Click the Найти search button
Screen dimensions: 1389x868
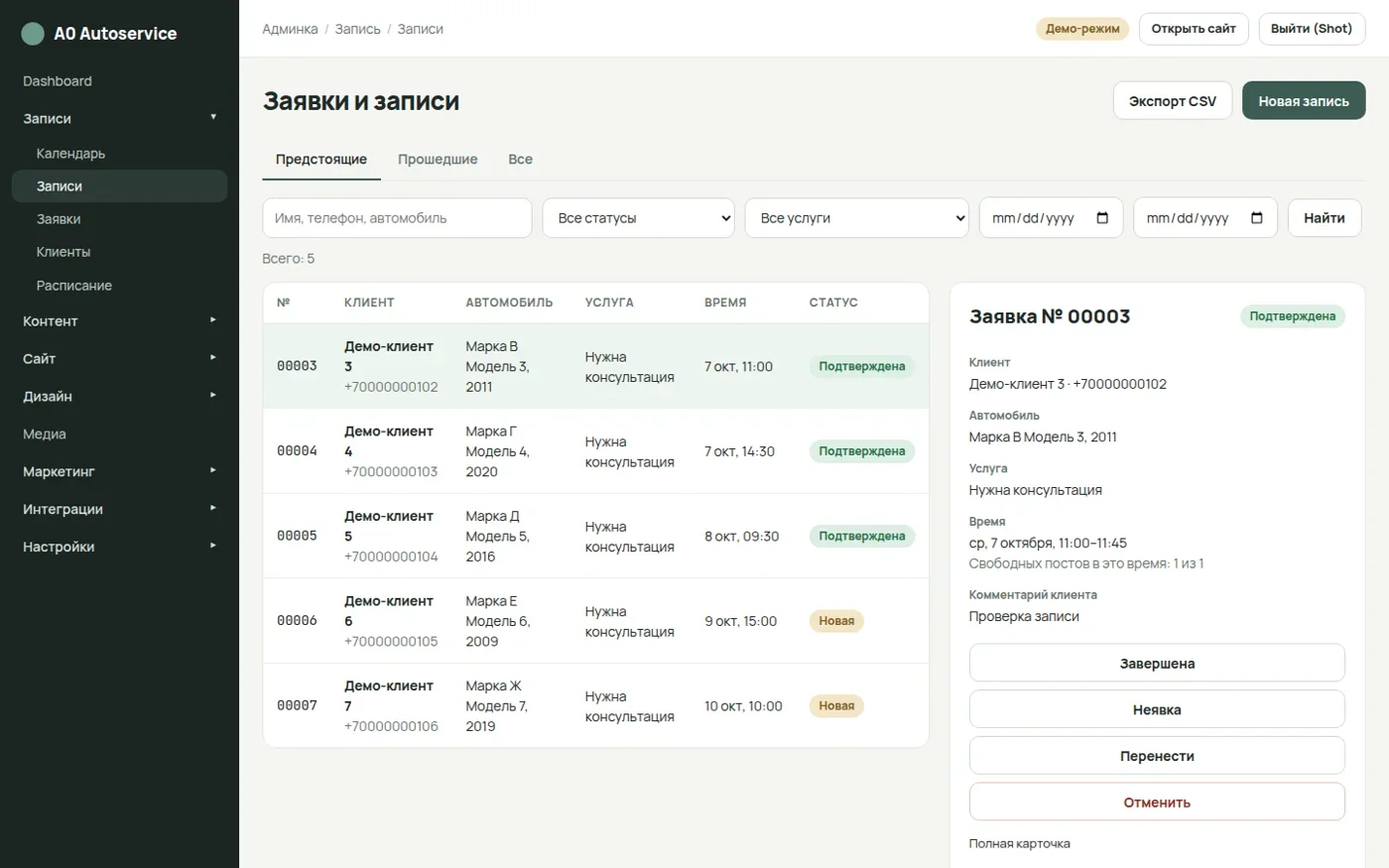point(1325,218)
